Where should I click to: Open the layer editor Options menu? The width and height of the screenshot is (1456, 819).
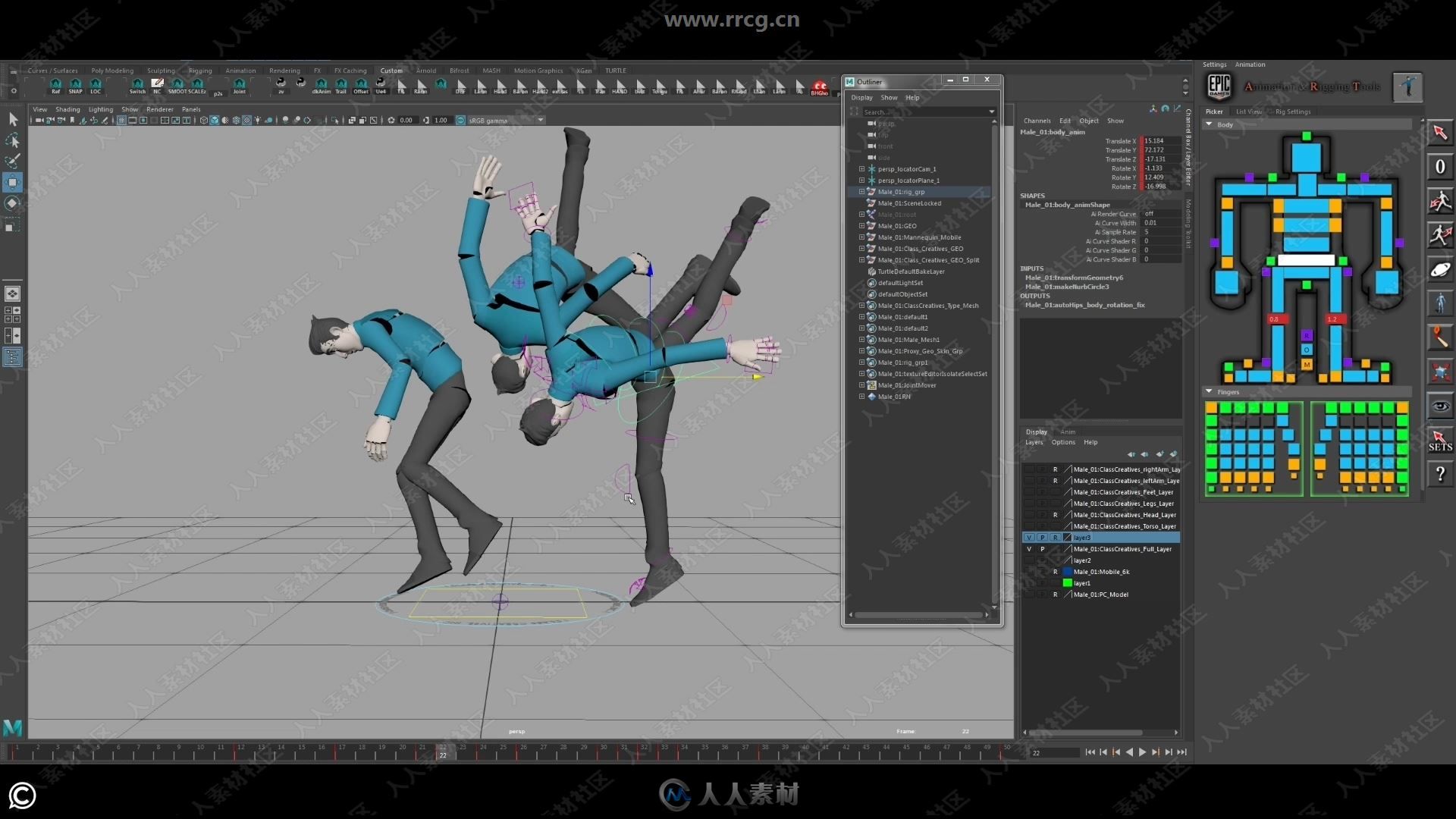[1063, 442]
